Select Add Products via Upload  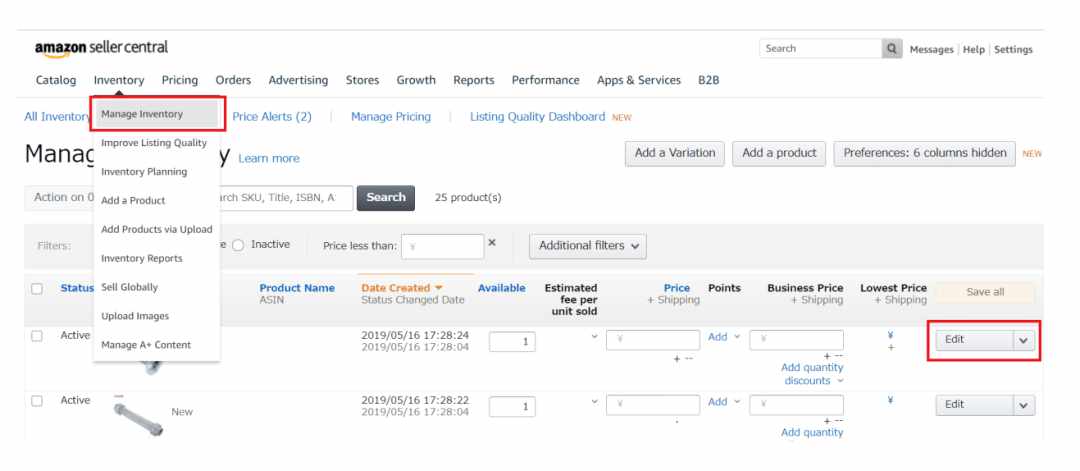157,229
